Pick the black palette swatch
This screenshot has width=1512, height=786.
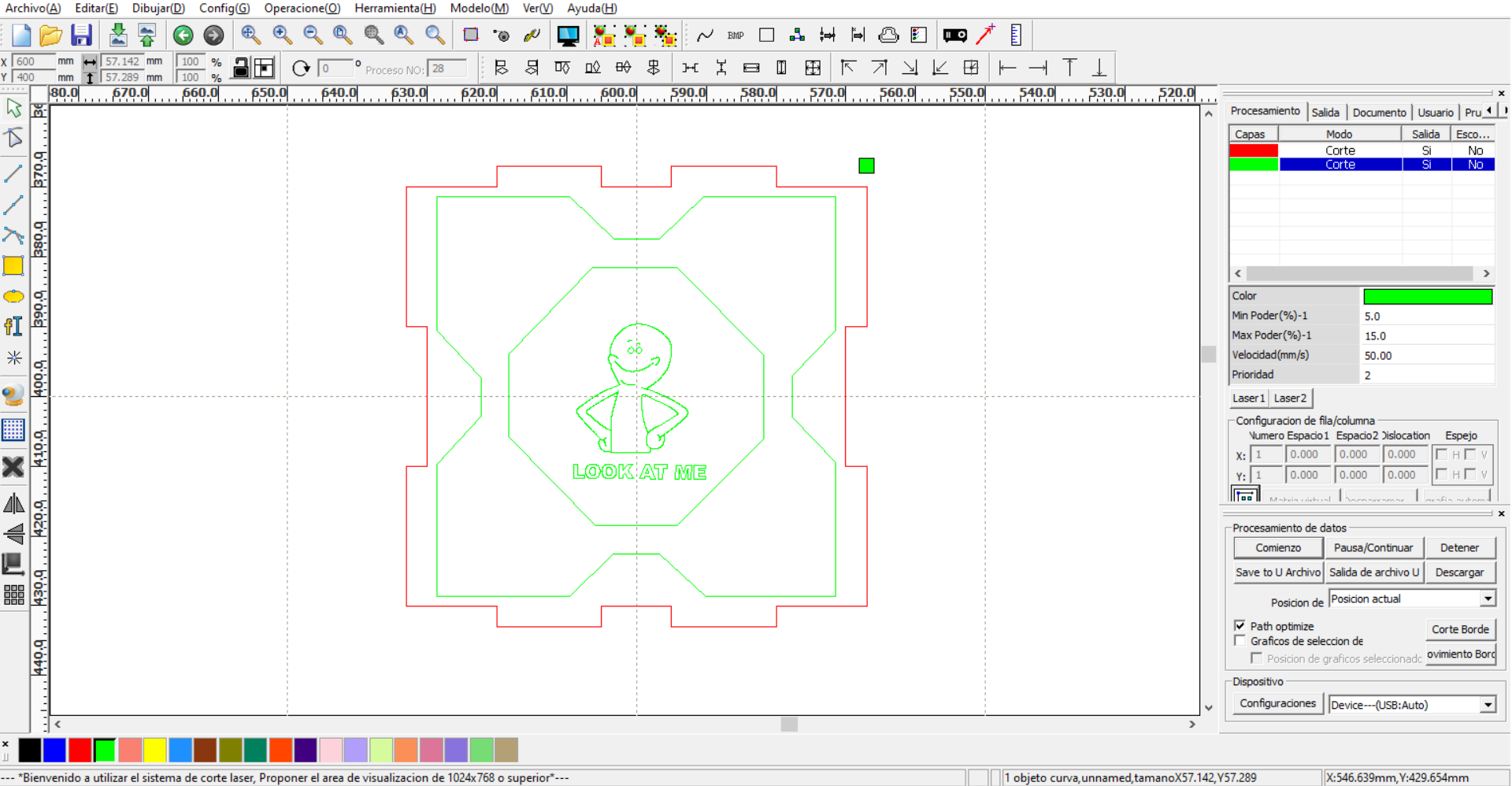point(29,751)
